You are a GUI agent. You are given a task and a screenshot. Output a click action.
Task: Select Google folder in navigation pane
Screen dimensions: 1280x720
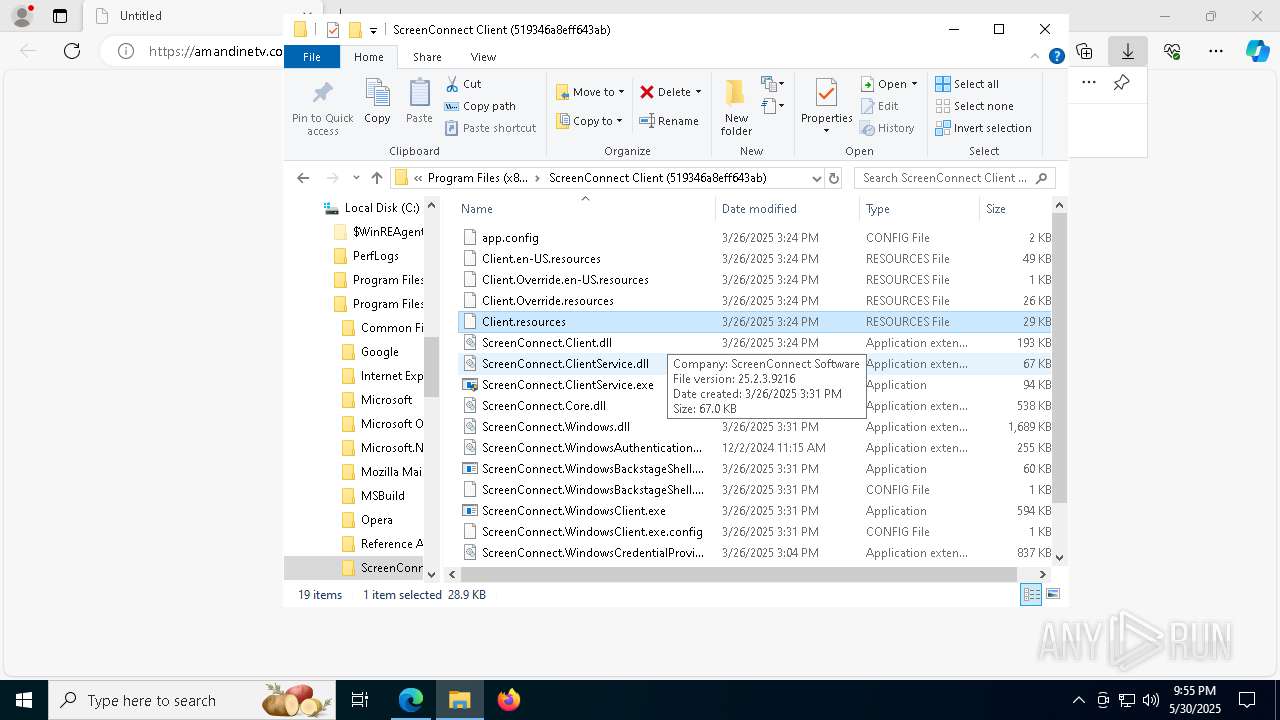coord(369,352)
